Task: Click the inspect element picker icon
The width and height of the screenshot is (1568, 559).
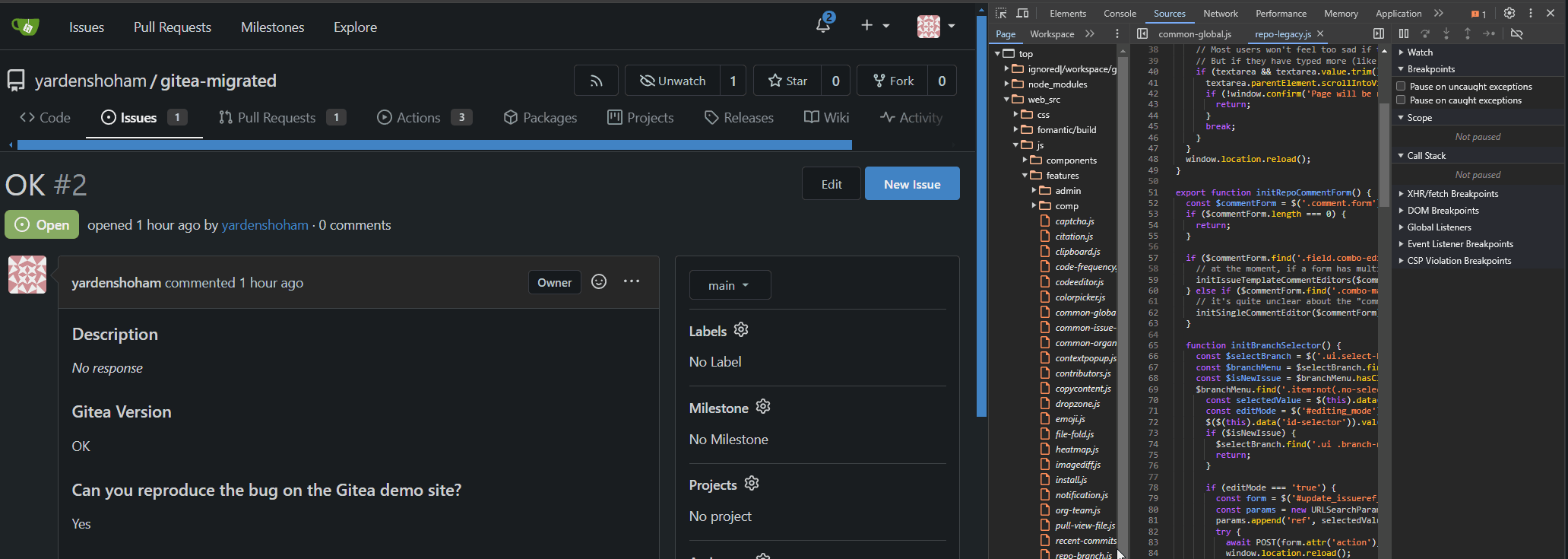Action: [x=1001, y=13]
